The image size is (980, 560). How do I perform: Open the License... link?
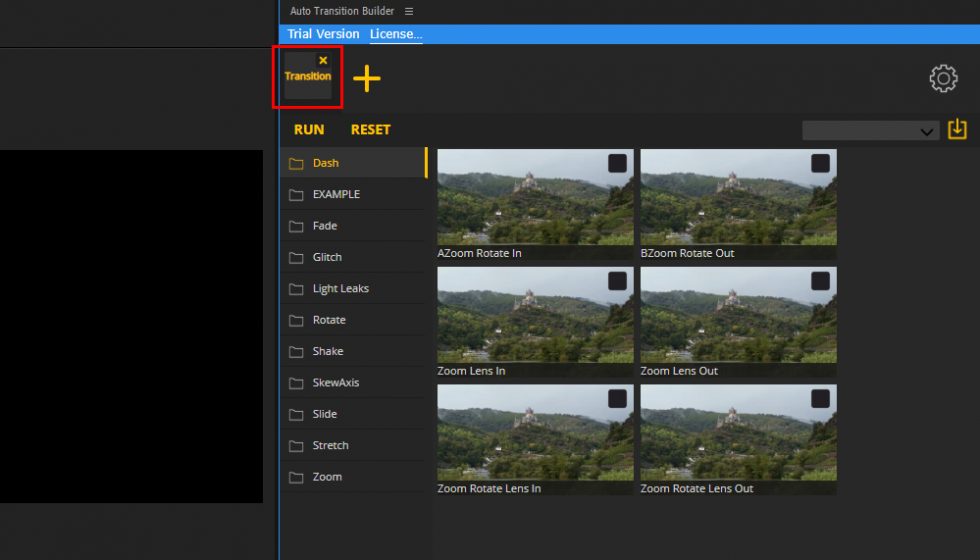point(396,34)
